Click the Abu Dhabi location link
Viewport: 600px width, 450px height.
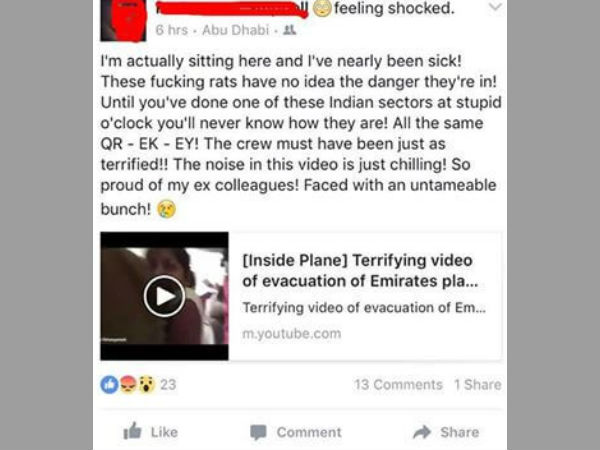(235, 30)
